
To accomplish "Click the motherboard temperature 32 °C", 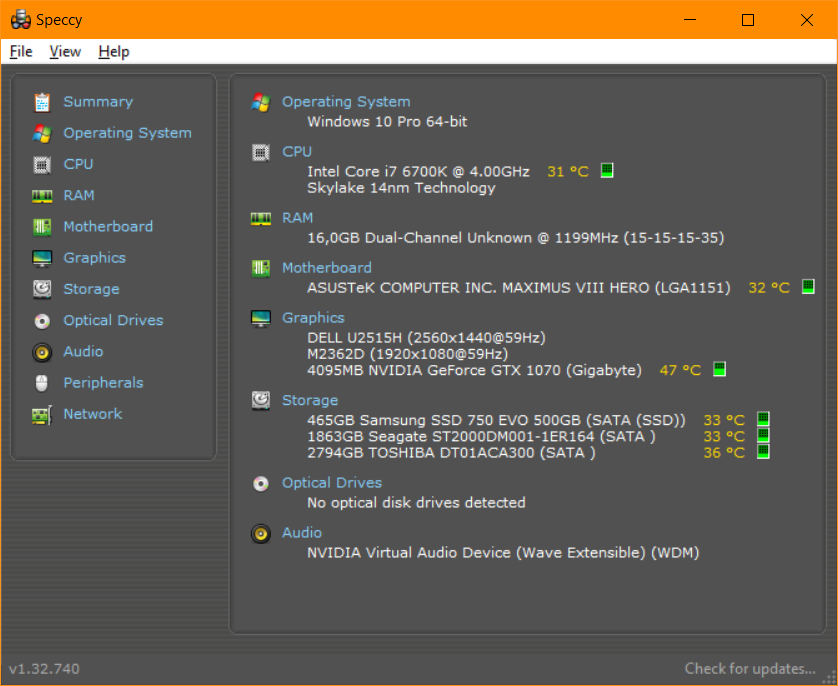I will 769,288.
